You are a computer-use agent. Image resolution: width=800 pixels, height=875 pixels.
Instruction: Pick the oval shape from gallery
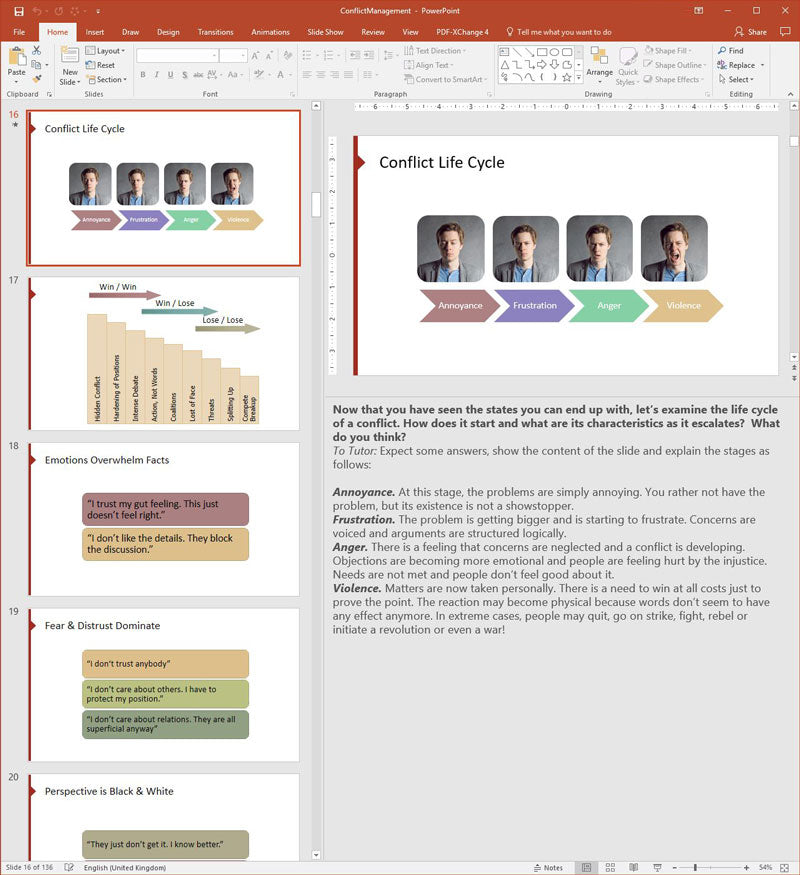pyautogui.click(x=555, y=52)
